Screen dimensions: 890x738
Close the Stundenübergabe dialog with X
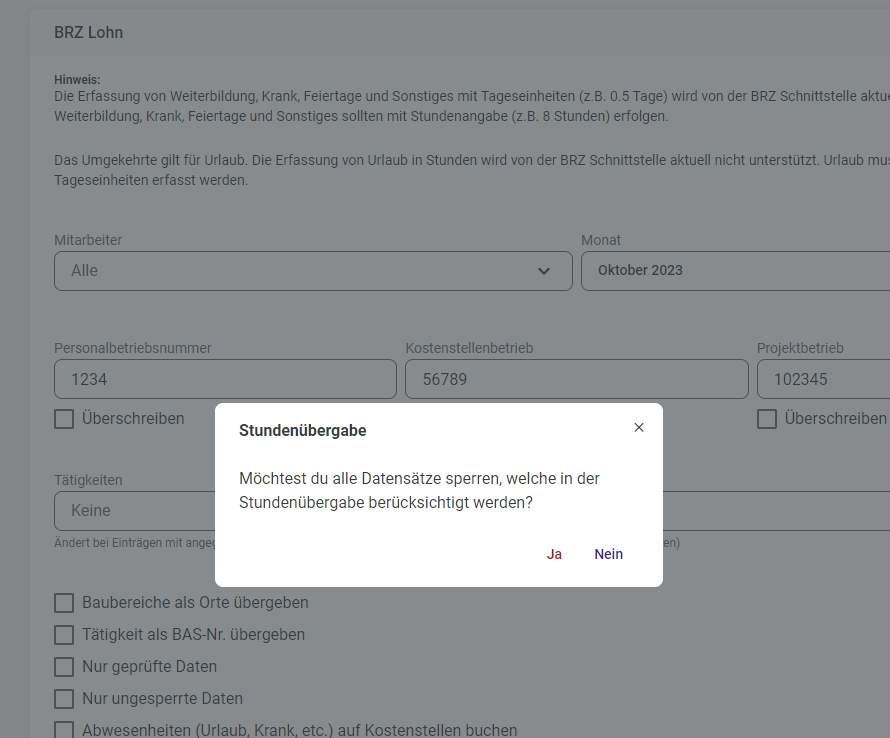639,427
